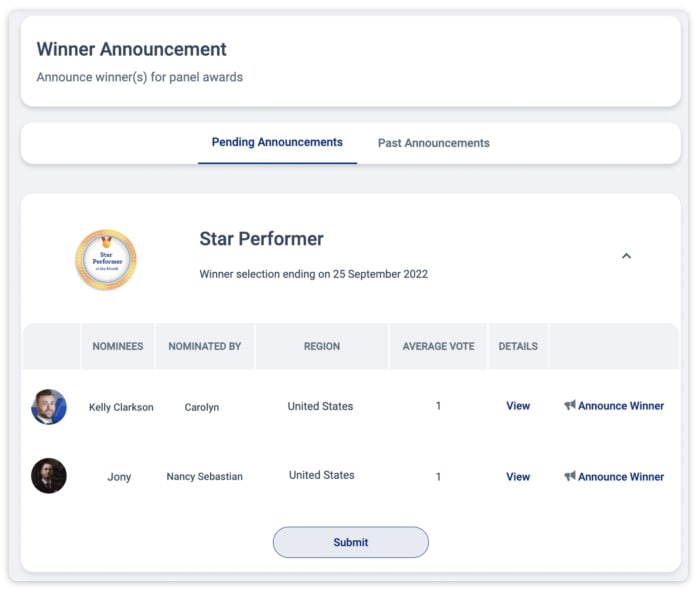Viewport: 699px width, 592px height.
Task: View details for Kelly Clarkson
Action: click(x=518, y=406)
